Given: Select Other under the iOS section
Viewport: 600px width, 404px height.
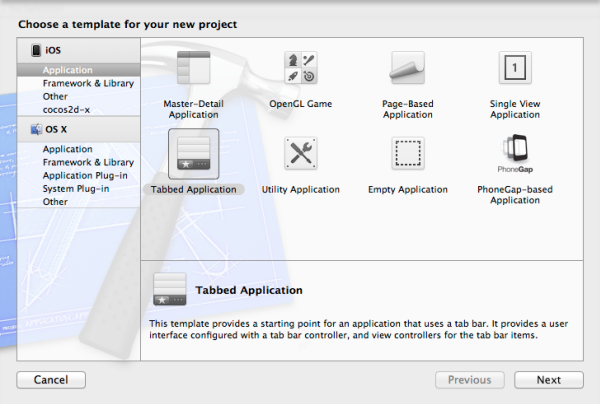Looking at the screenshot, I should pyautogui.click(x=56, y=97).
